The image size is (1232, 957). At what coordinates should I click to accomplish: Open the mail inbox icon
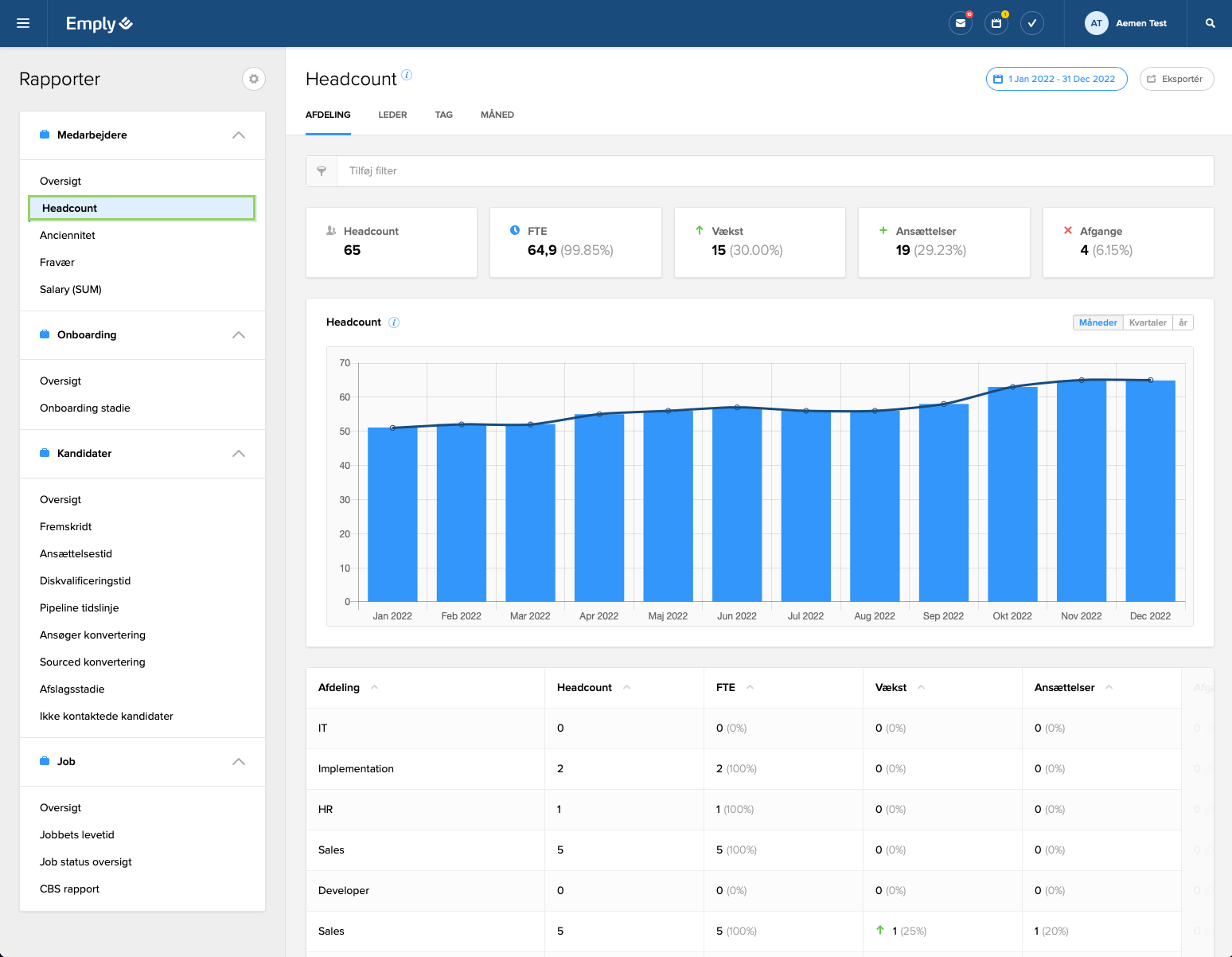coord(961,23)
